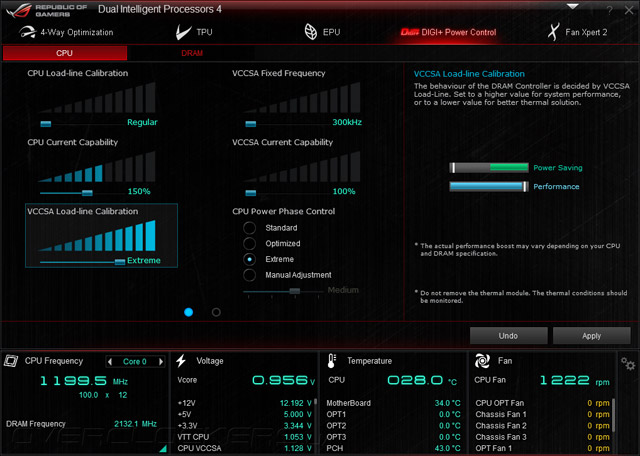
Task: Open the EPU tab
Action: pyautogui.click(x=322, y=32)
